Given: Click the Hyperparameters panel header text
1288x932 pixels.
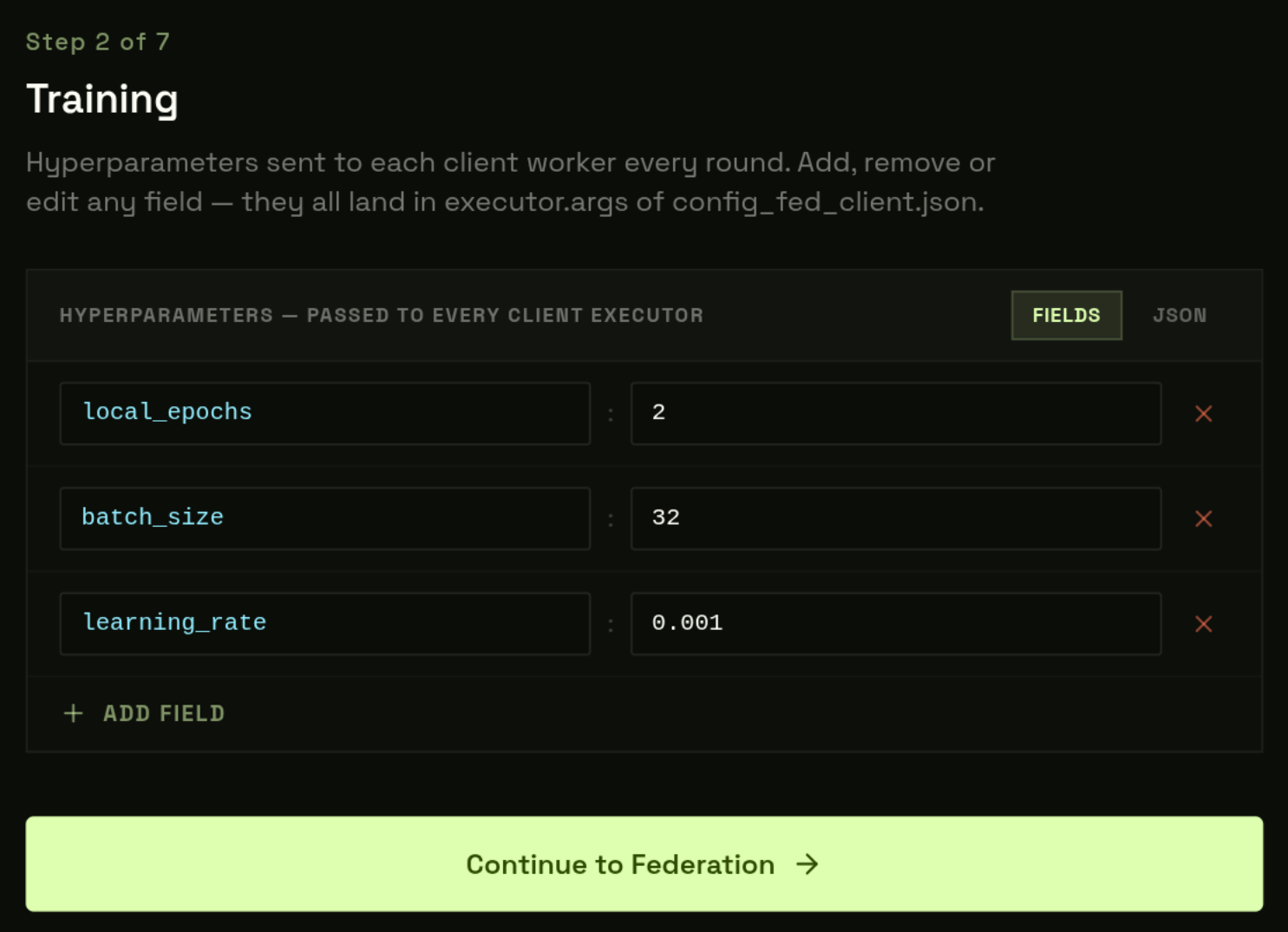Looking at the screenshot, I should tap(382, 315).
